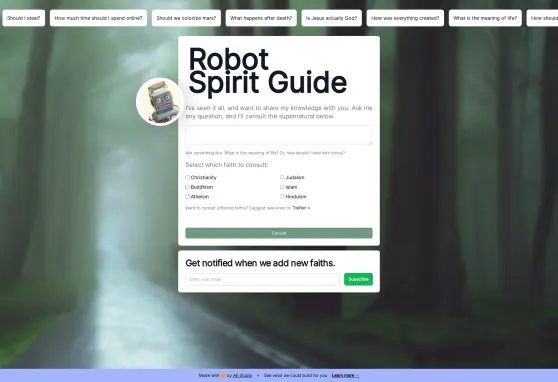Pick 'How much time should I spend online?'
This screenshot has height=382, width=558.
(98, 18)
